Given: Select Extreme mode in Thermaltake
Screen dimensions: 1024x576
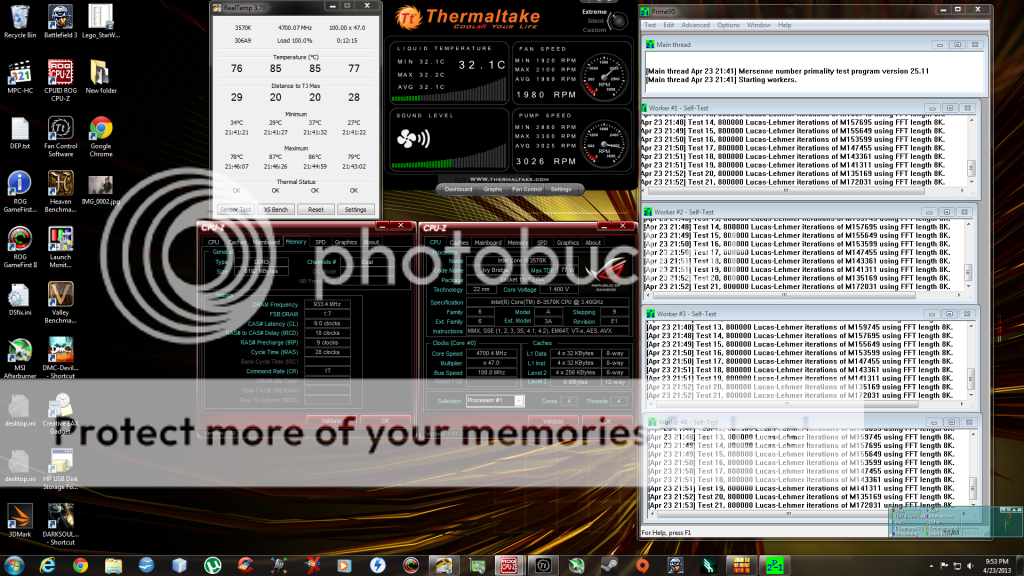Looking at the screenshot, I should tap(594, 12).
